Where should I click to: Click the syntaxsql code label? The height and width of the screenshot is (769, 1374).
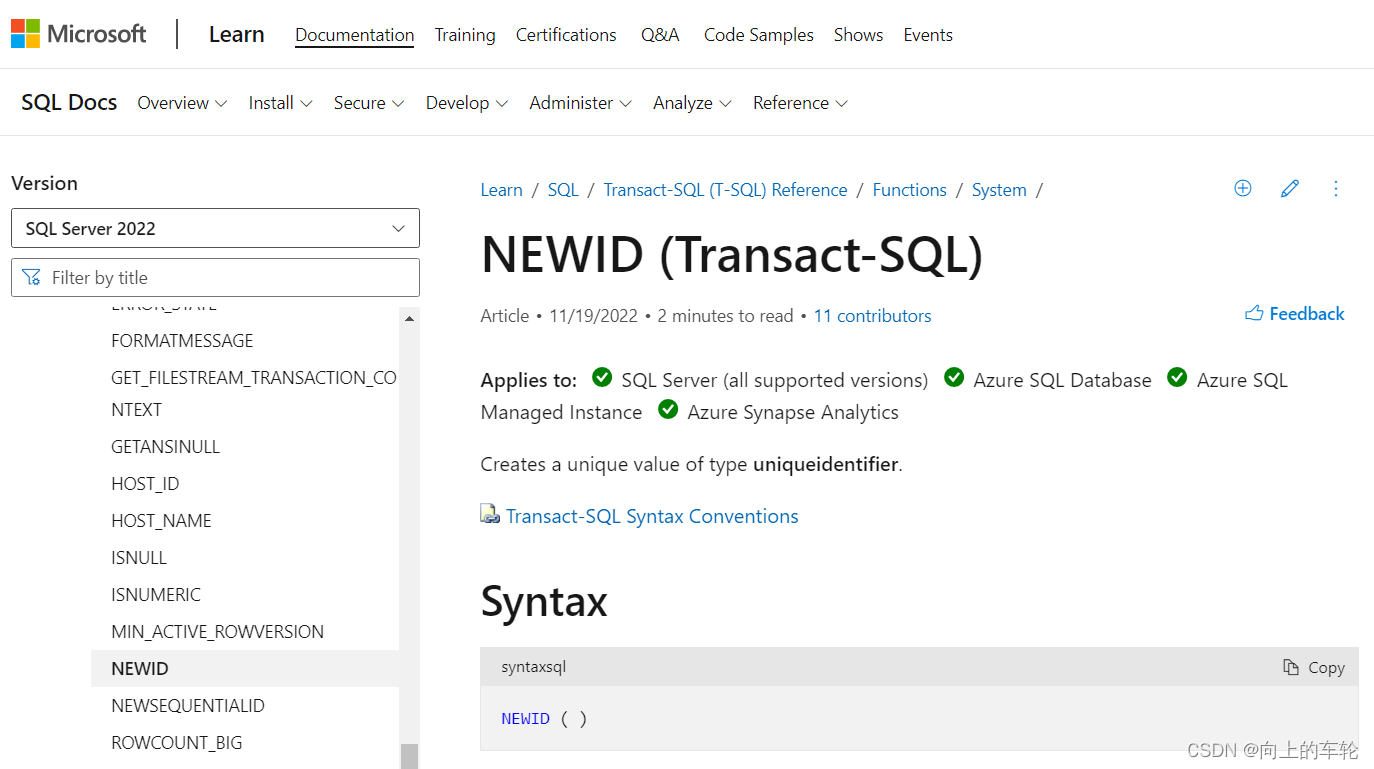pyautogui.click(x=533, y=667)
